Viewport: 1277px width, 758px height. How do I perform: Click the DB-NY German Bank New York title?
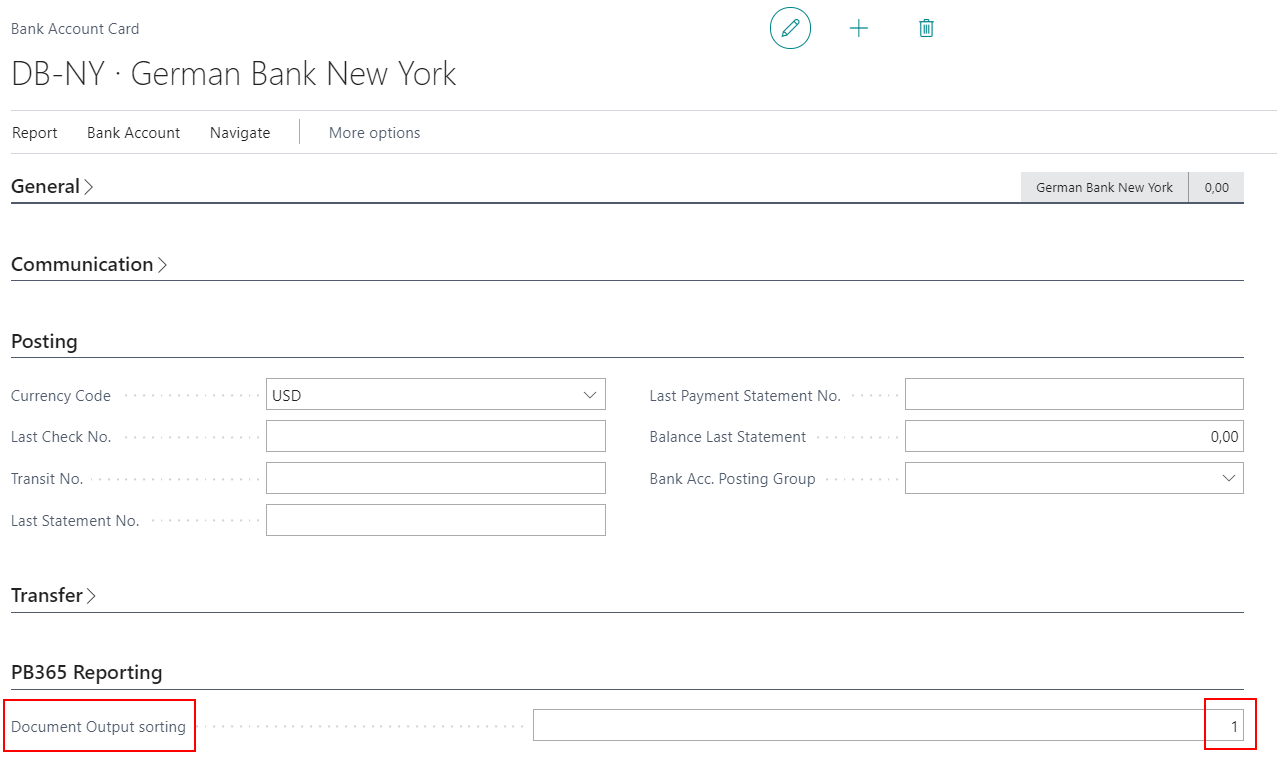(x=234, y=74)
